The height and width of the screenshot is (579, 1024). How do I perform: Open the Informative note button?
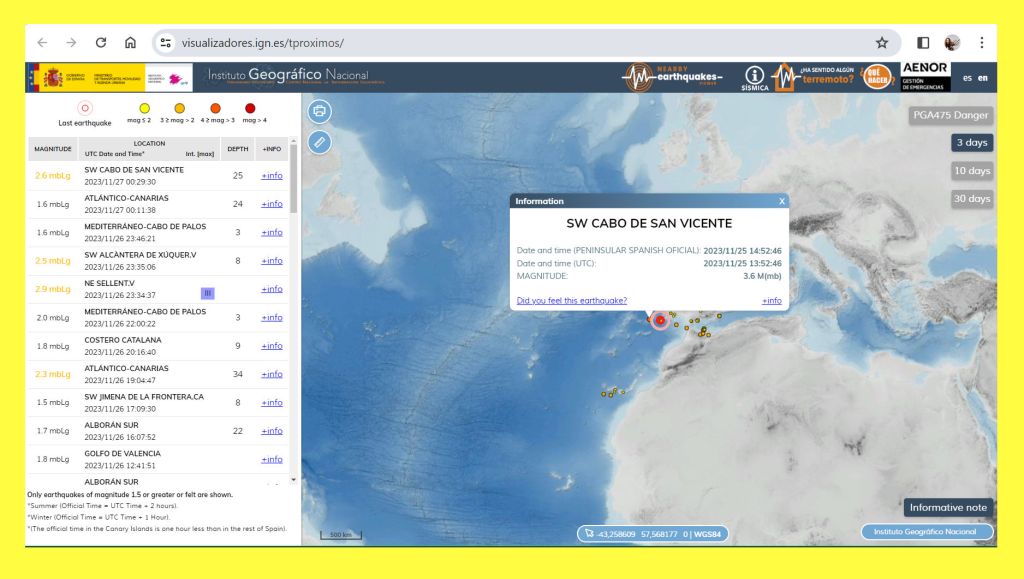click(948, 508)
